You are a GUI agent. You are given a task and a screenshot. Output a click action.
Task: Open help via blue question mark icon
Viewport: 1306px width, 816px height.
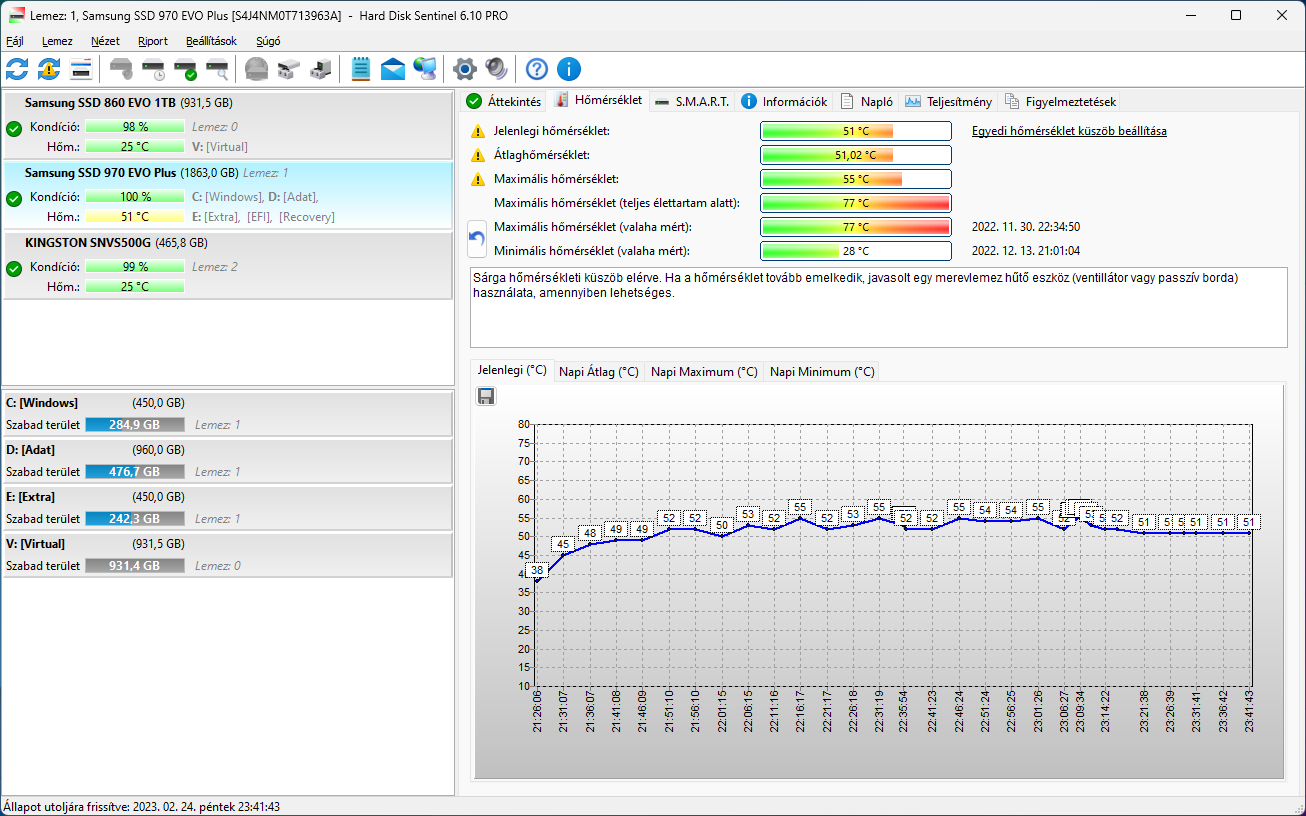coord(537,69)
